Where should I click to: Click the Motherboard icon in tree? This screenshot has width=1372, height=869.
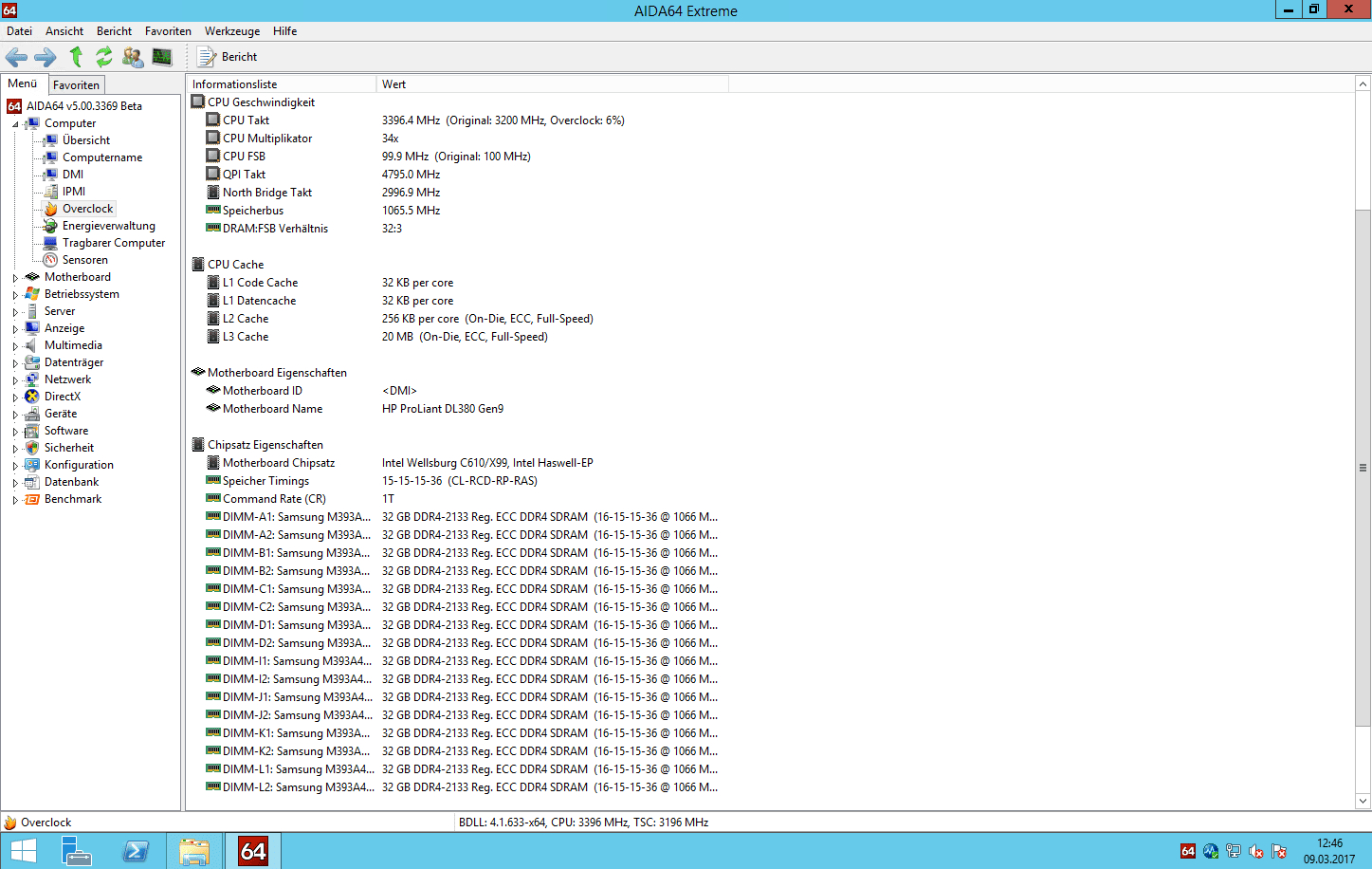coord(32,277)
